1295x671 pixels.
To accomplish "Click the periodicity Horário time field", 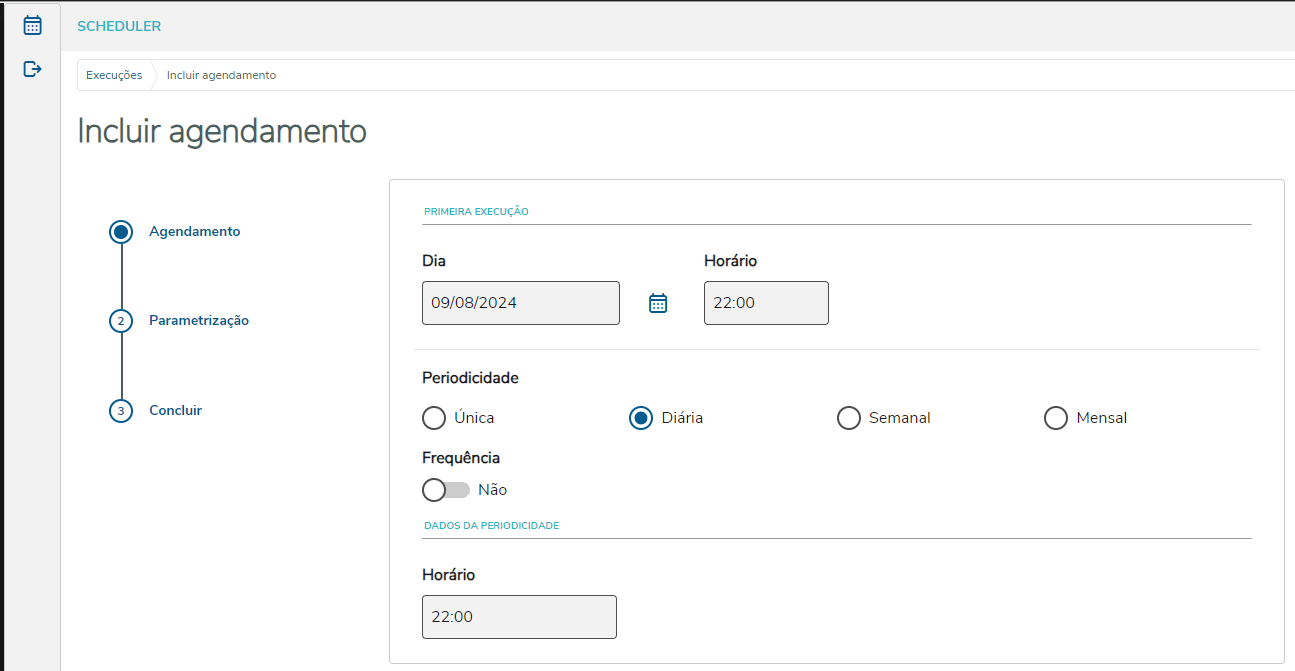I will [x=519, y=617].
